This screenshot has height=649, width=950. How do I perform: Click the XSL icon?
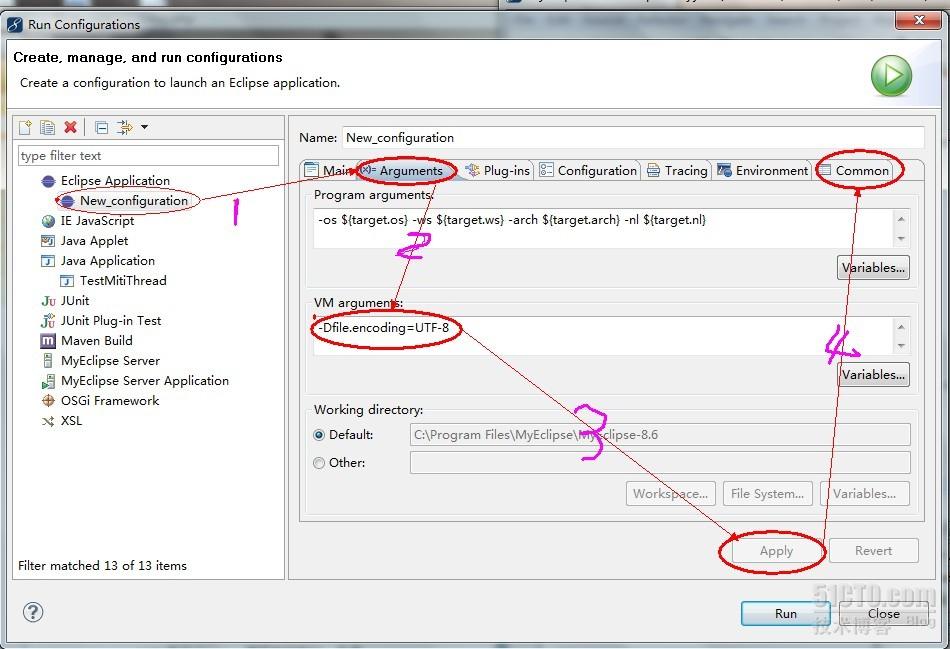(48, 421)
